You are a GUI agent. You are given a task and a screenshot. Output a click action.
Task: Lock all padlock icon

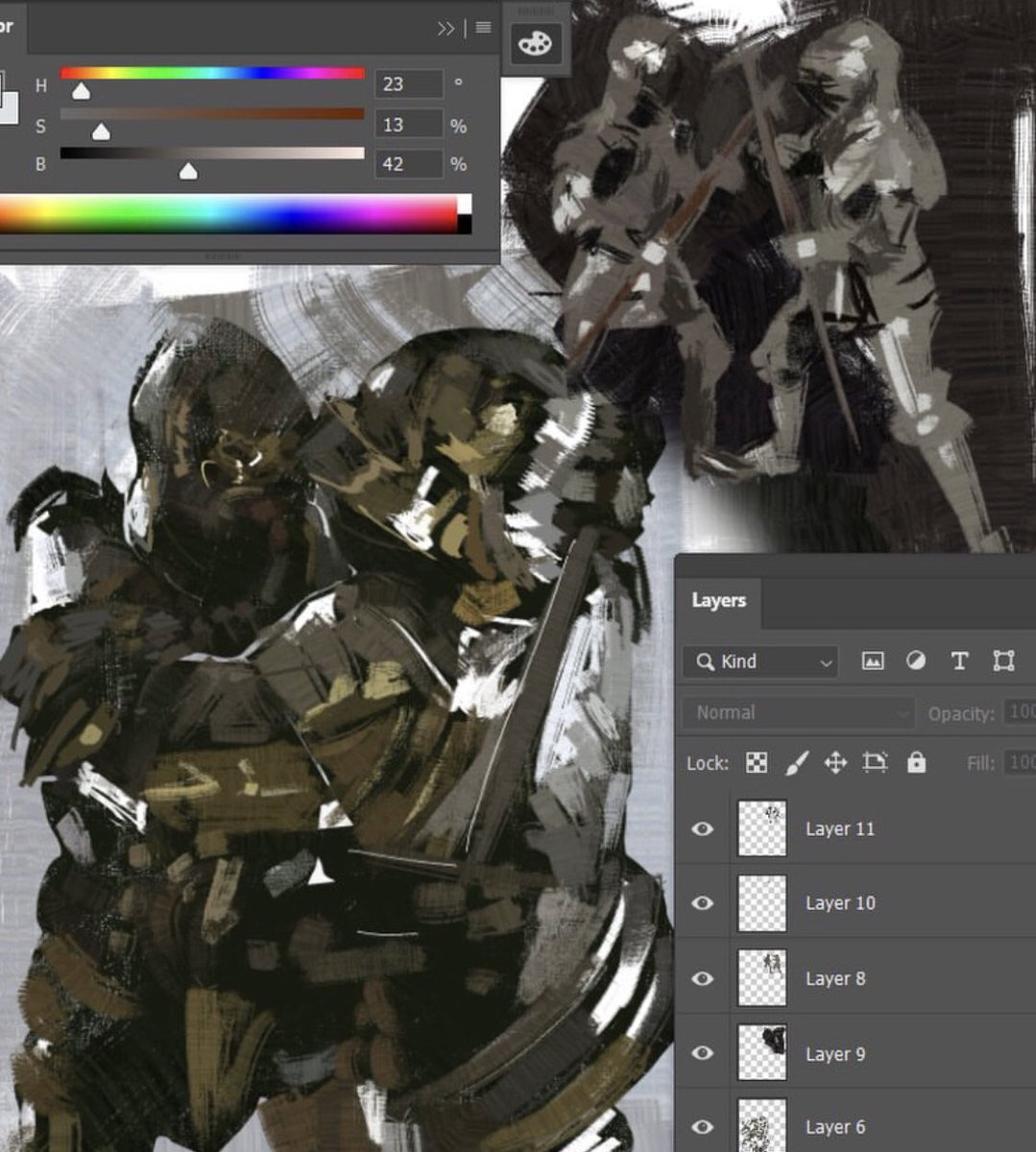coord(916,762)
